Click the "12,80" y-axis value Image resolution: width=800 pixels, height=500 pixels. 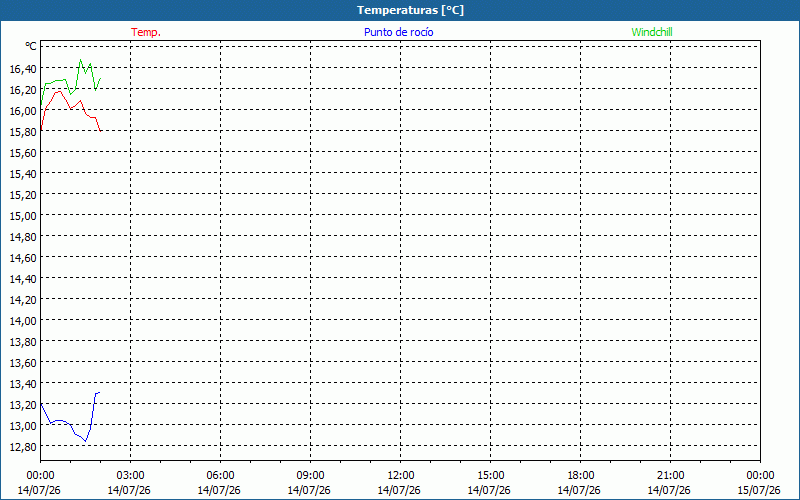23,447
